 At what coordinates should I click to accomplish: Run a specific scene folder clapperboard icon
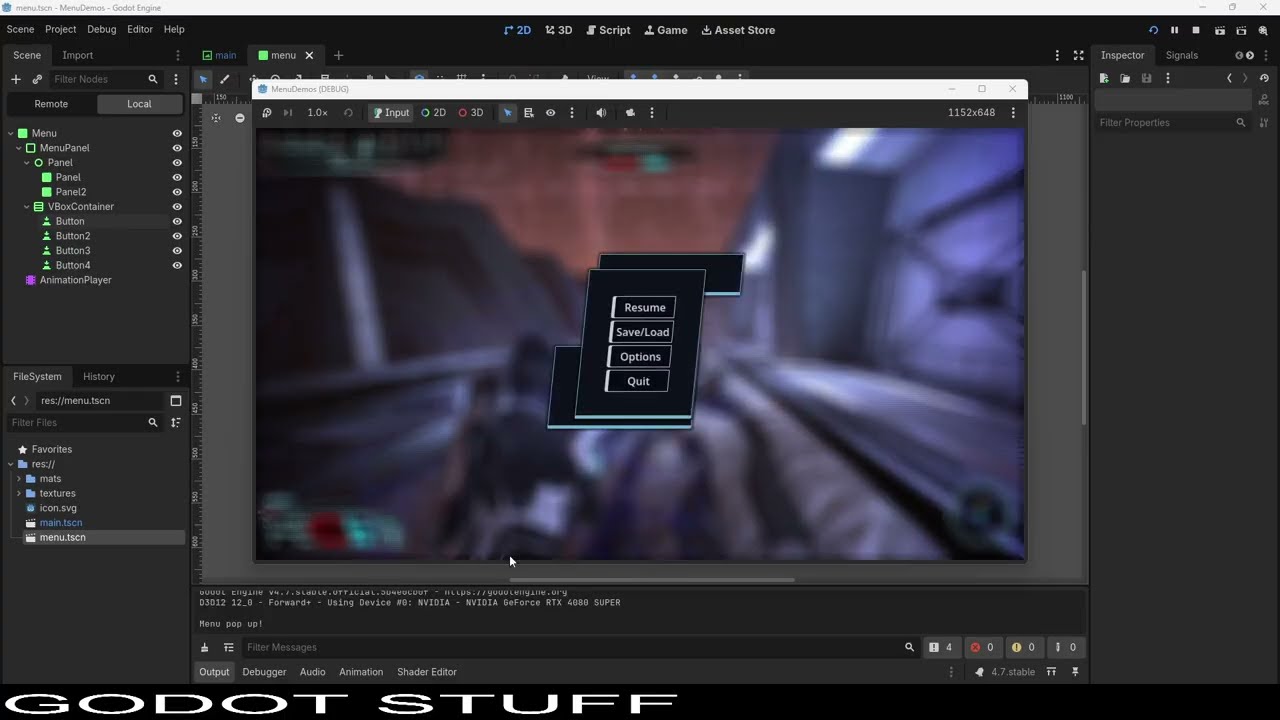1241,30
